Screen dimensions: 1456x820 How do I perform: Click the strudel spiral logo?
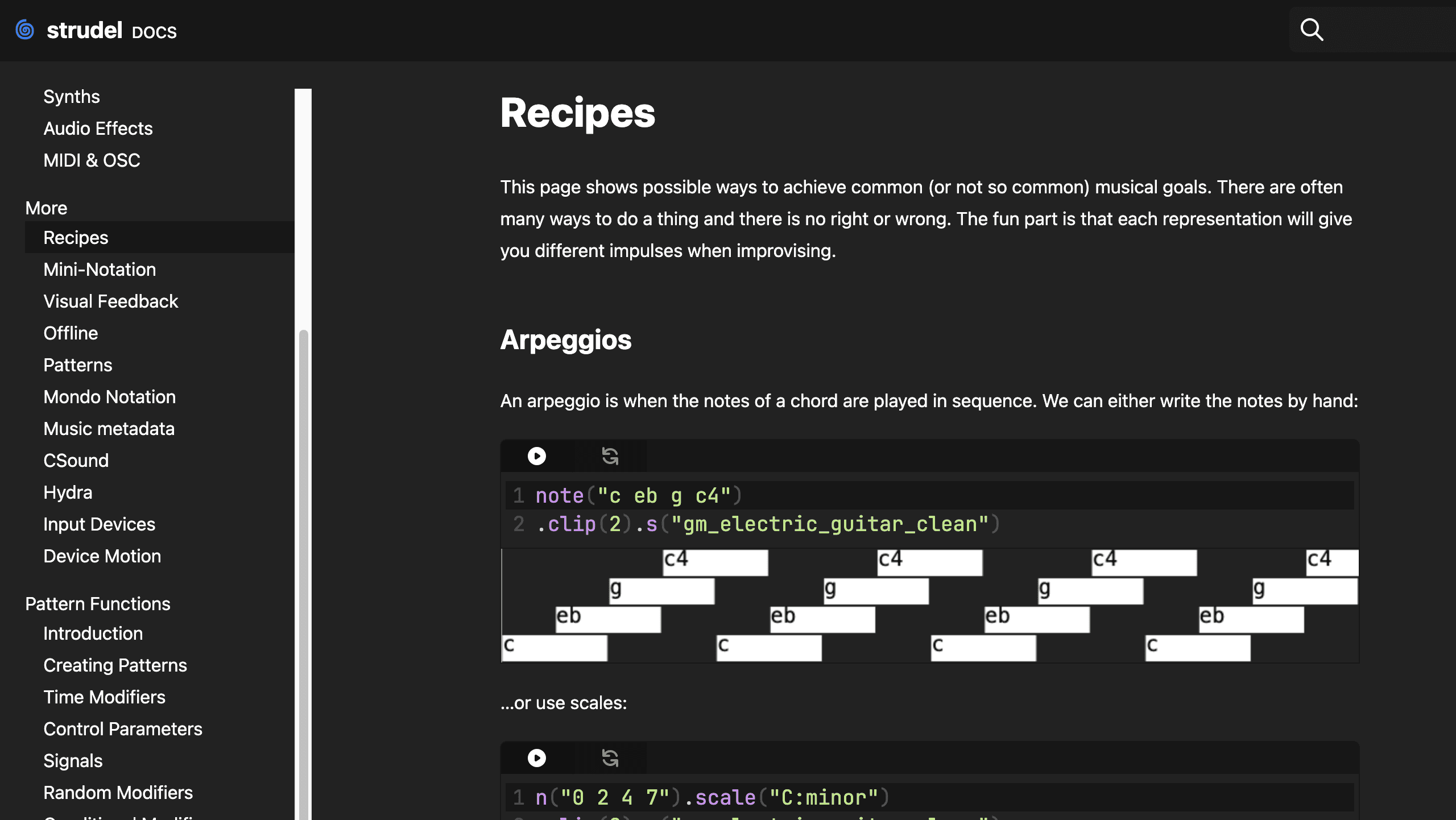pyautogui.click(x=24, y=30)
